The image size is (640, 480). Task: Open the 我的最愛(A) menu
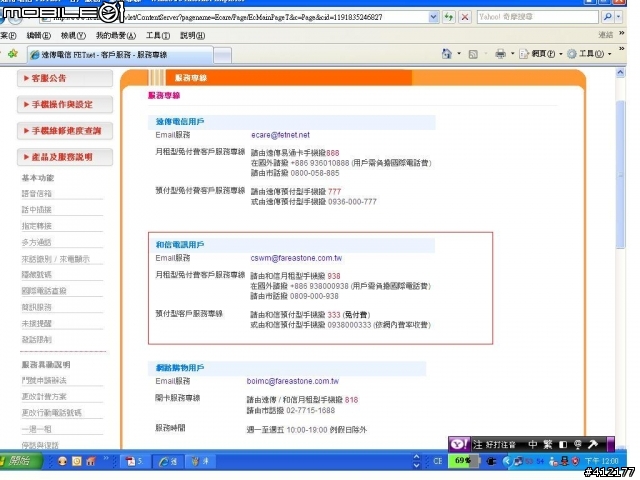pyautogui.click(x=116, y=36)
